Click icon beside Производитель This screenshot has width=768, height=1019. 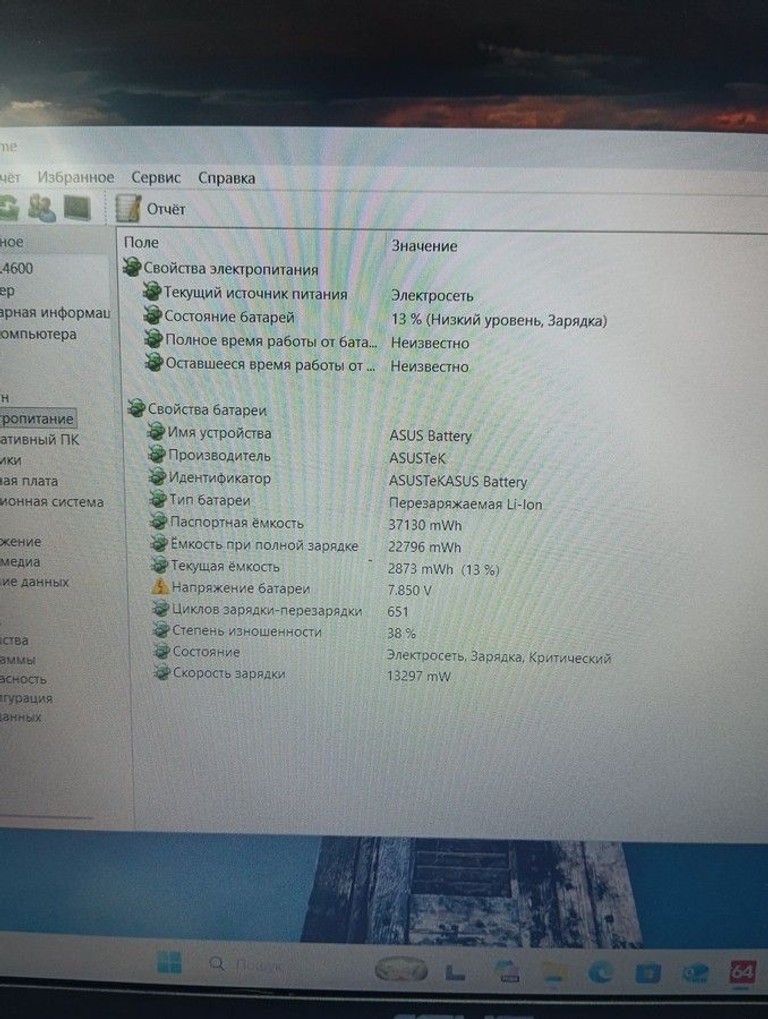(x=157, y=454)
